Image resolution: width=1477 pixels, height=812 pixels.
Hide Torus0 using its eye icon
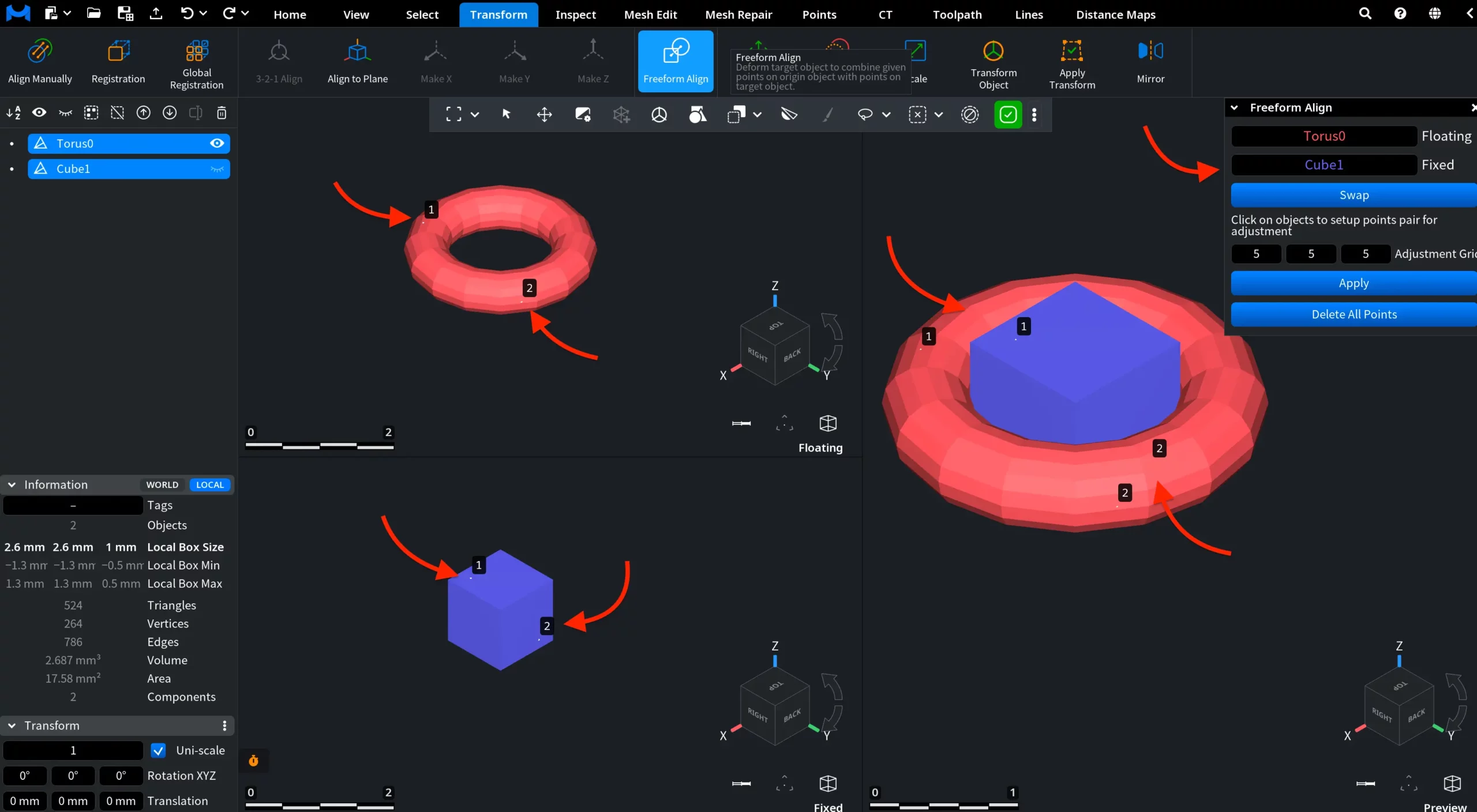217,143
